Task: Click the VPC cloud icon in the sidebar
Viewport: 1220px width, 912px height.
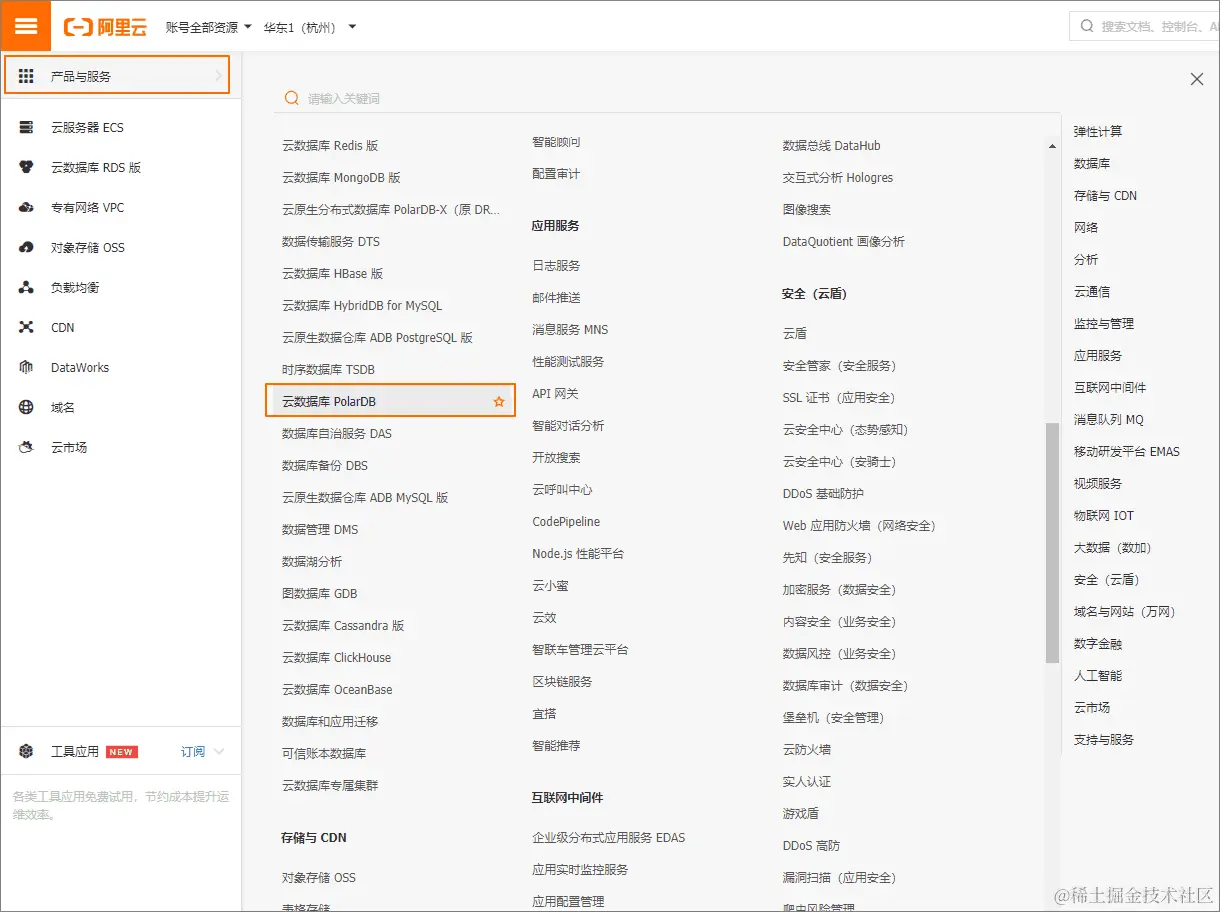Action: pos(27,207)
